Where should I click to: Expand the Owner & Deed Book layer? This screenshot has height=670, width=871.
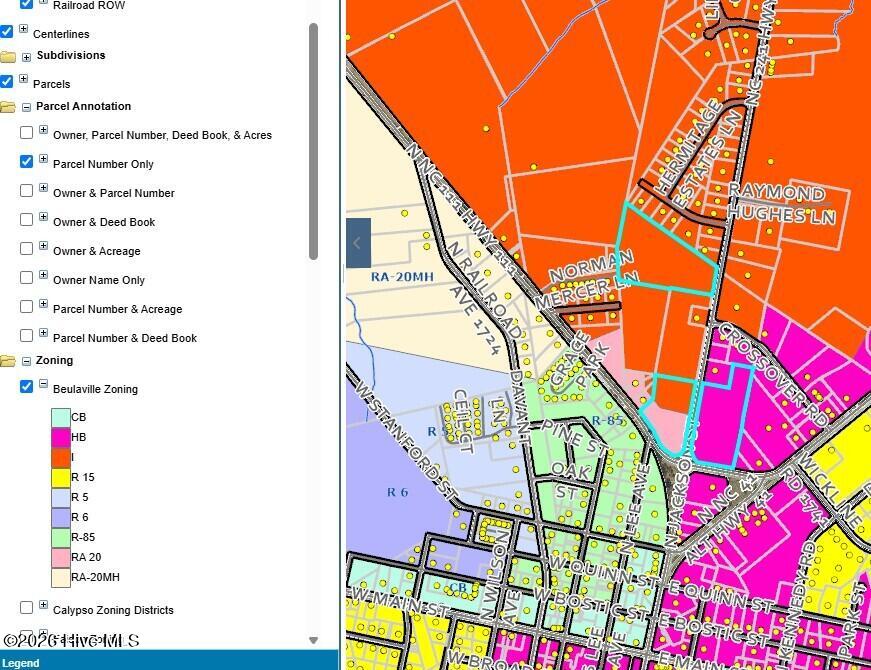[x=43, y=216]
